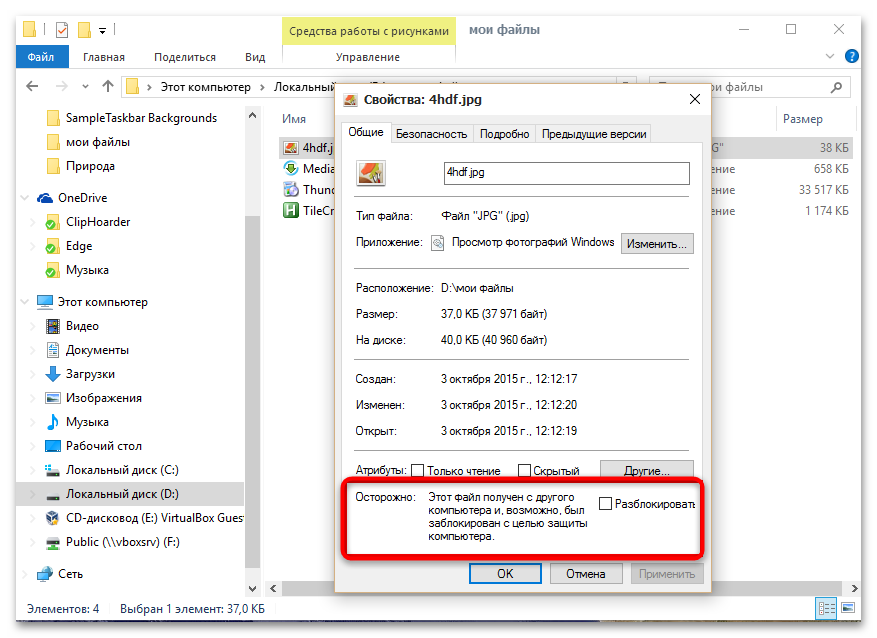877x638 pixels.
Task: Select SampleTaskbar Backgrounds folder
Action: [132, 118]
